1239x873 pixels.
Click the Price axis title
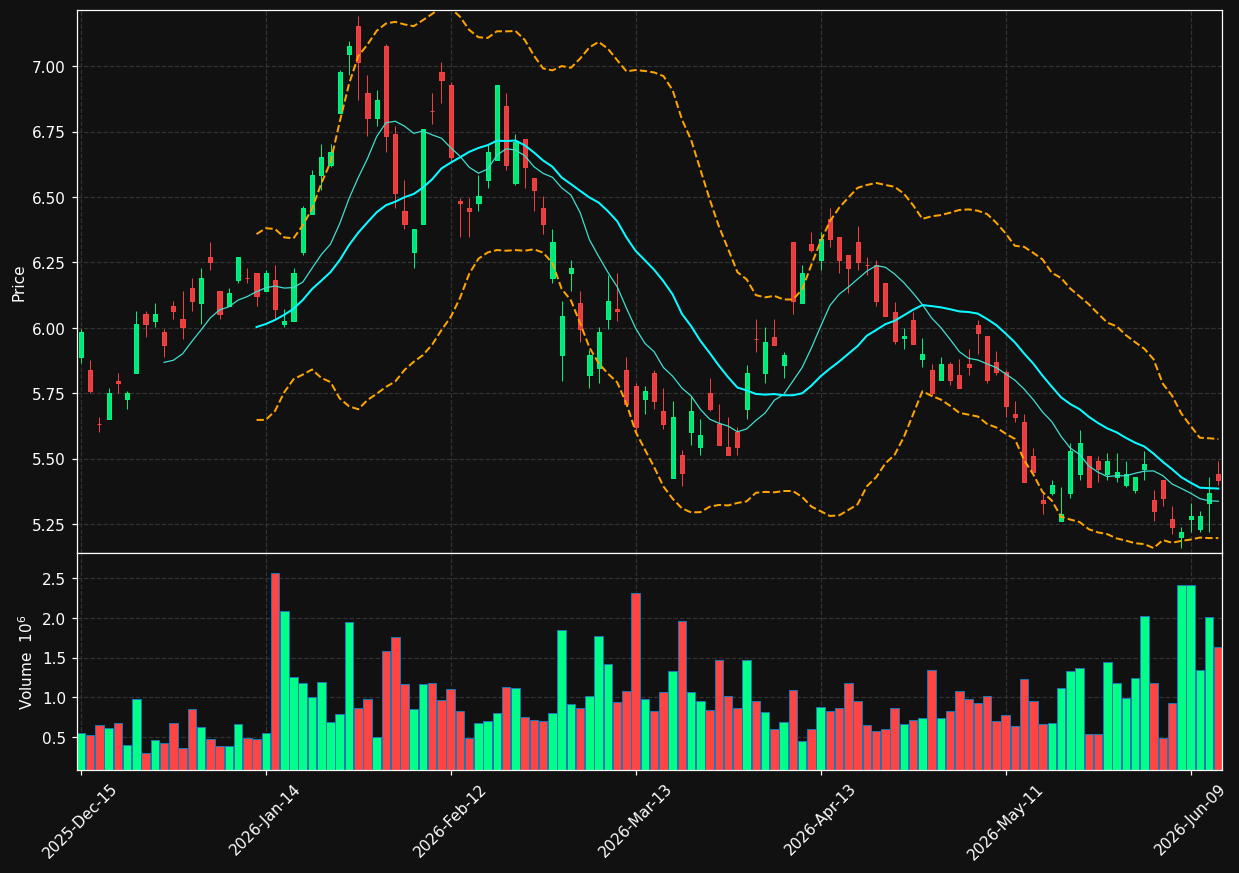19,283
